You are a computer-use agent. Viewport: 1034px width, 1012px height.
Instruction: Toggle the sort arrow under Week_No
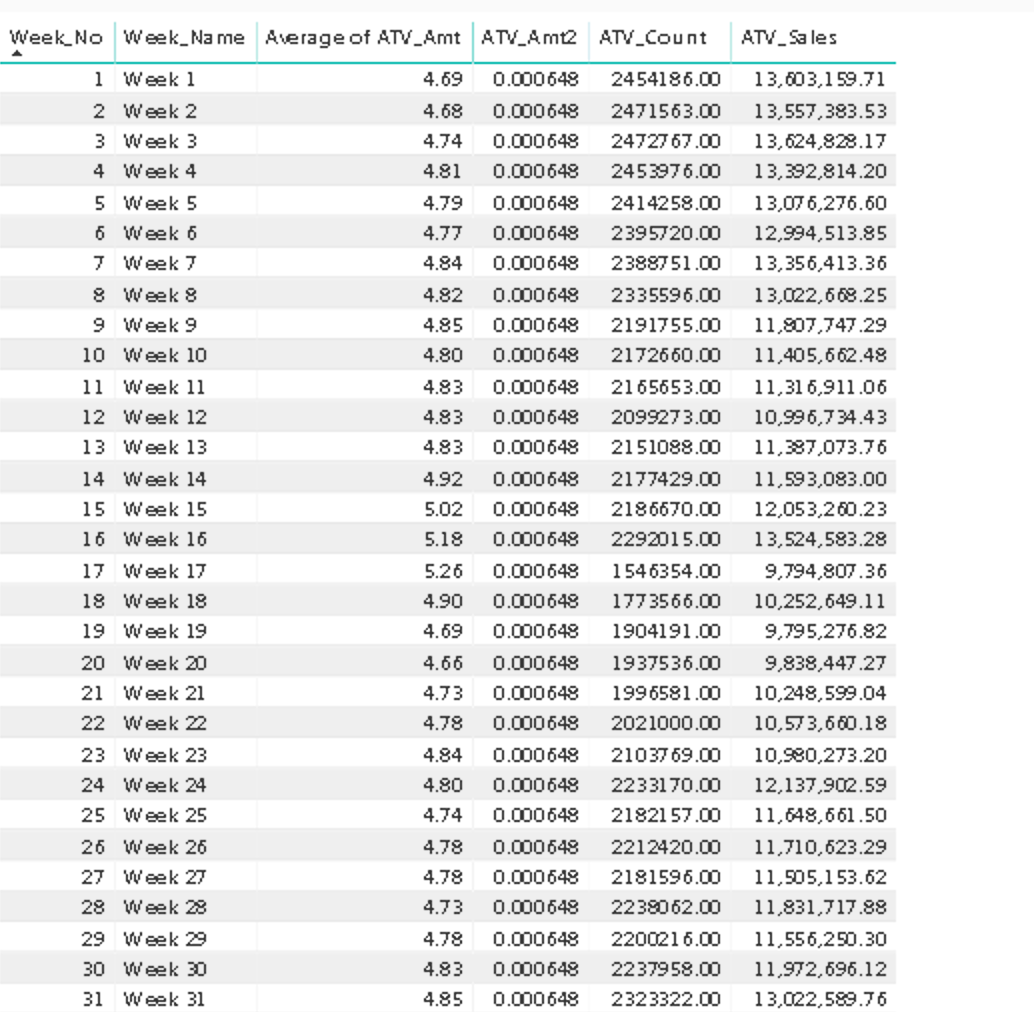(17, 54)
